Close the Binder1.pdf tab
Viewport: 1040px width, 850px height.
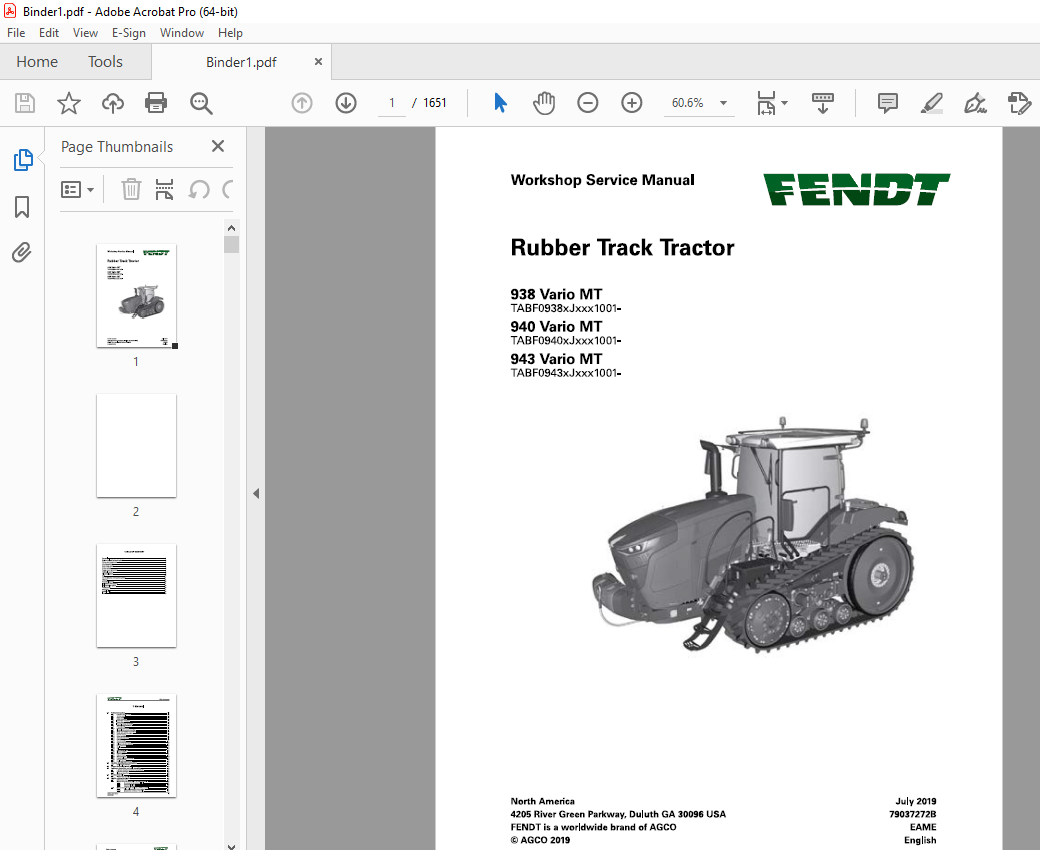tap(318, 61)
